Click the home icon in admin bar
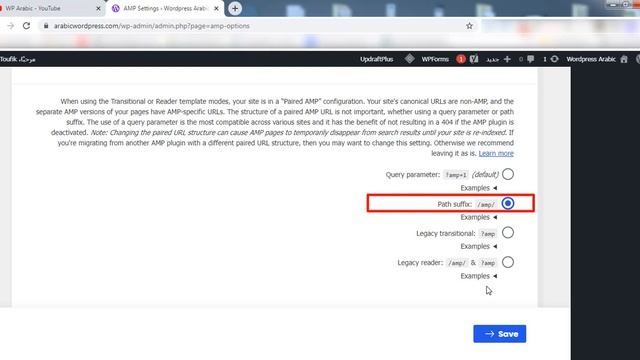 pos(624,59)
